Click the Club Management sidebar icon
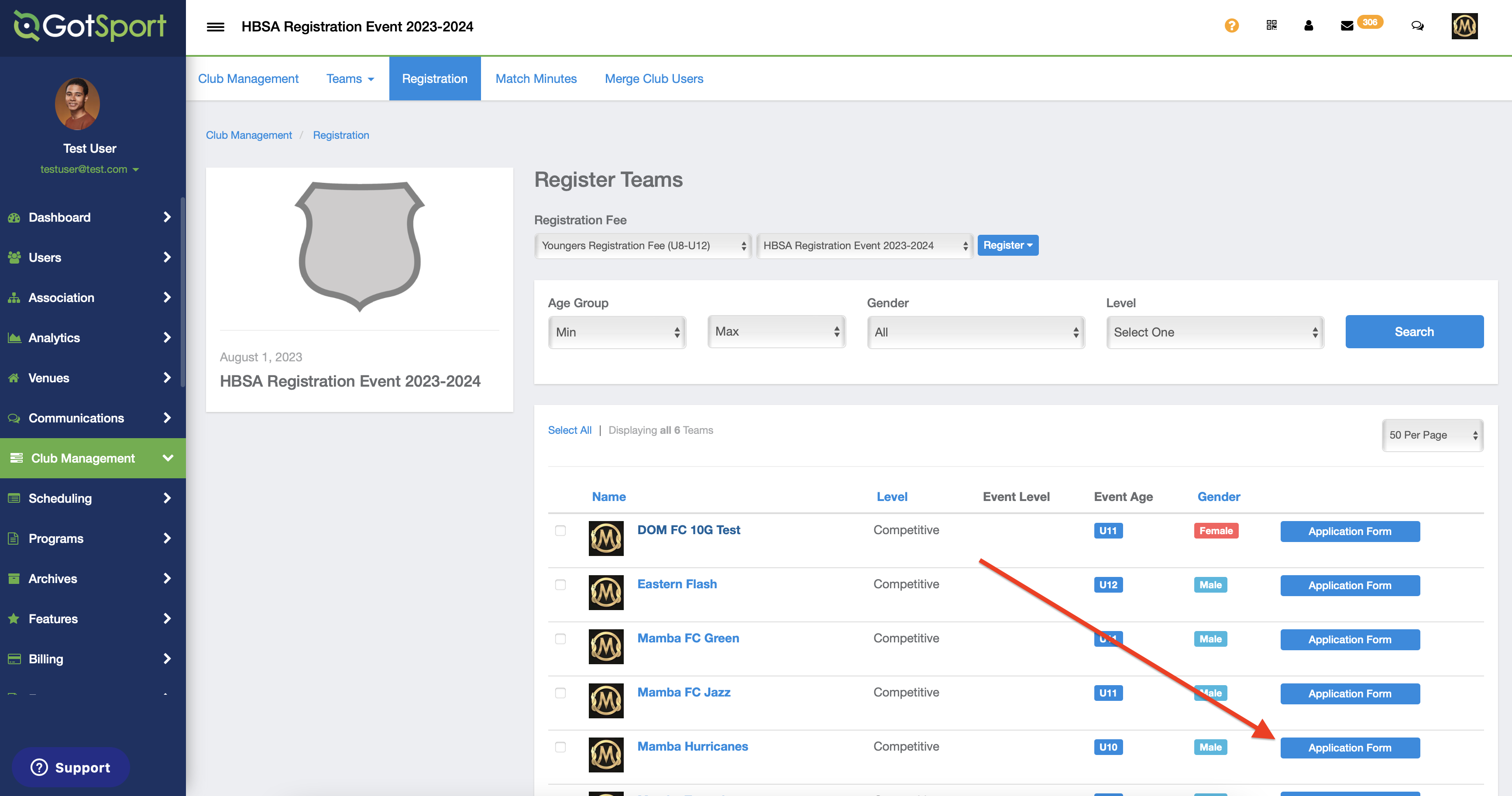The height and width of the screenshot is (796, 1512). [x=17, y=458]
